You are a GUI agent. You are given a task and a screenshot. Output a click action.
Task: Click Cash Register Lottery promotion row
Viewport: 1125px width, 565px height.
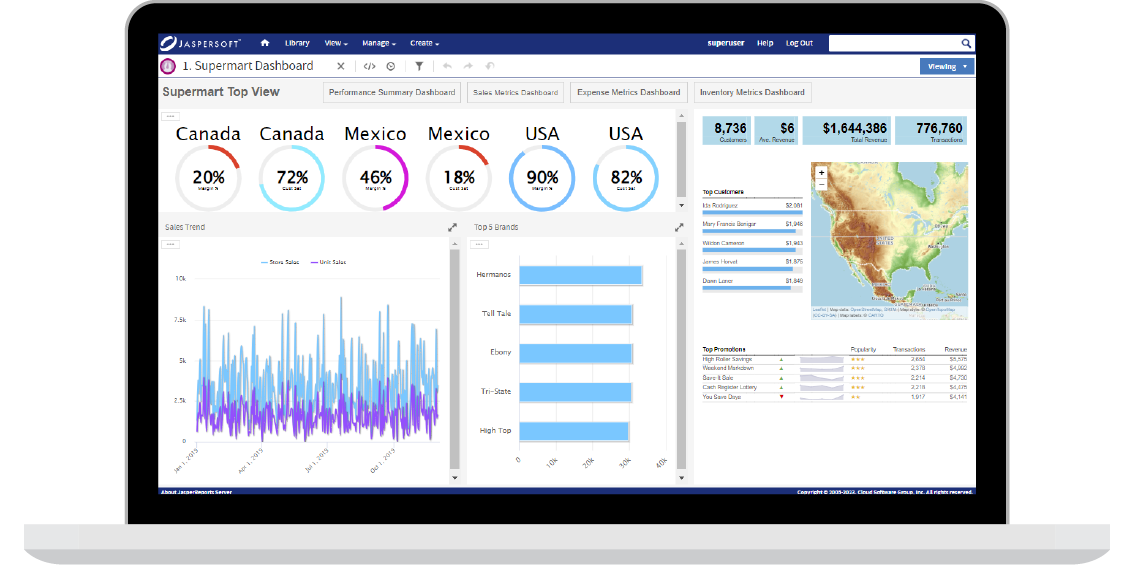834,387
